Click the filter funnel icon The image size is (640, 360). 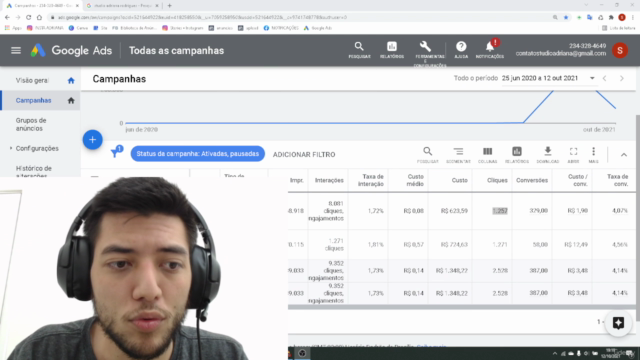pos(116,154)
